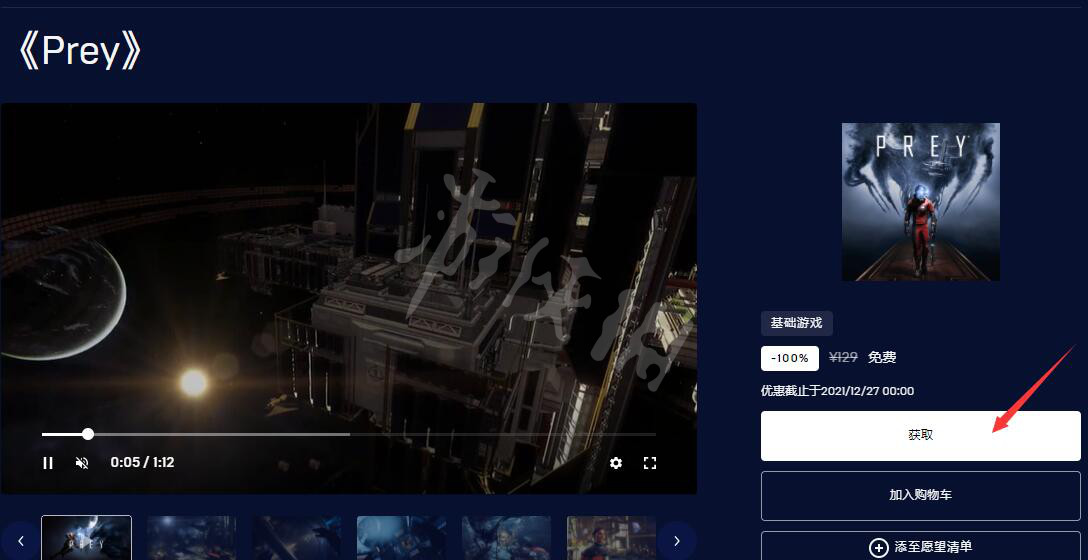The width and height of the screenshot is (1088, 560).
Task: Select the second media thumbnail
Action: (192, 538)
